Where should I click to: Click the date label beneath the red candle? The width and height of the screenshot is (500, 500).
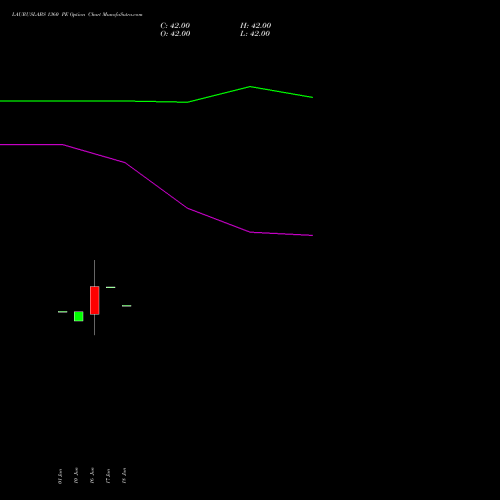[92, 476]
